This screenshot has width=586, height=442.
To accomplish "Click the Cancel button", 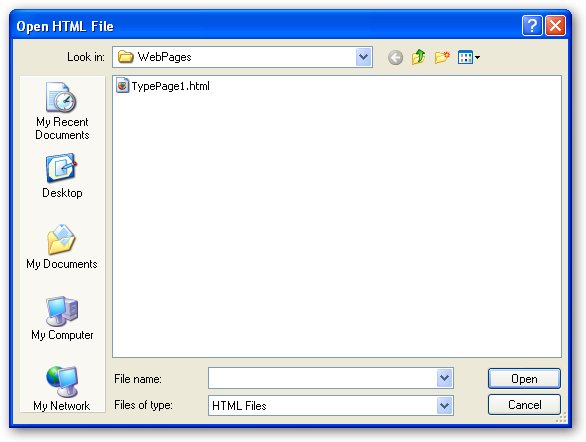I will 524,405.
